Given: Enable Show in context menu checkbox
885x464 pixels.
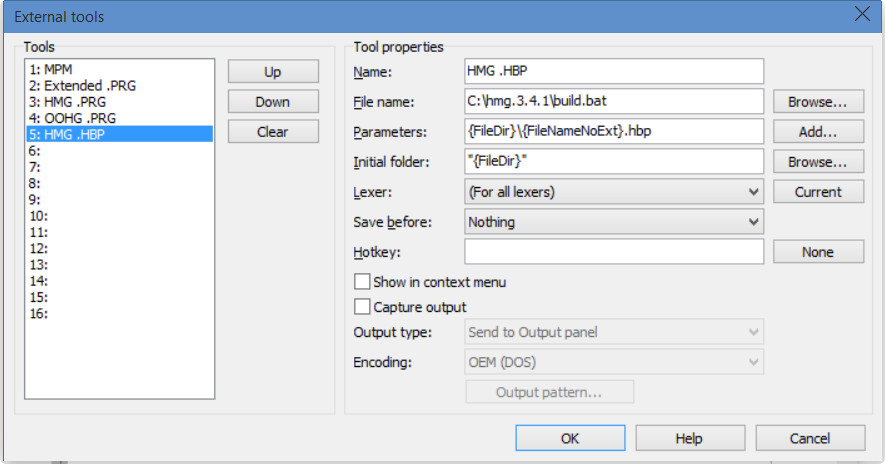Looking at the screenshot, I should [x=363, y=282].
